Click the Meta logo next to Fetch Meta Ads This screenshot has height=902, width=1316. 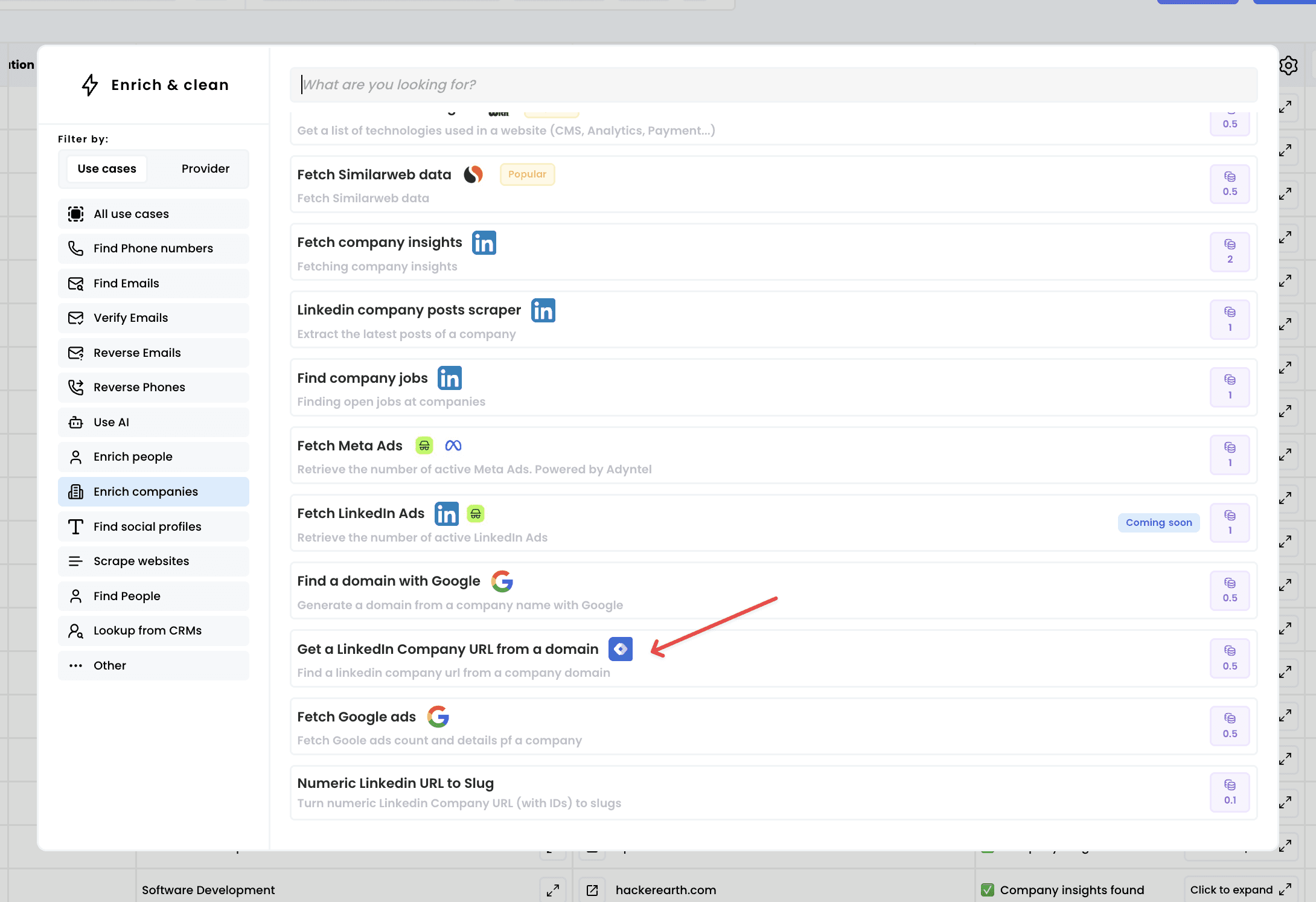pyautogui.click(x=453, y=446)
